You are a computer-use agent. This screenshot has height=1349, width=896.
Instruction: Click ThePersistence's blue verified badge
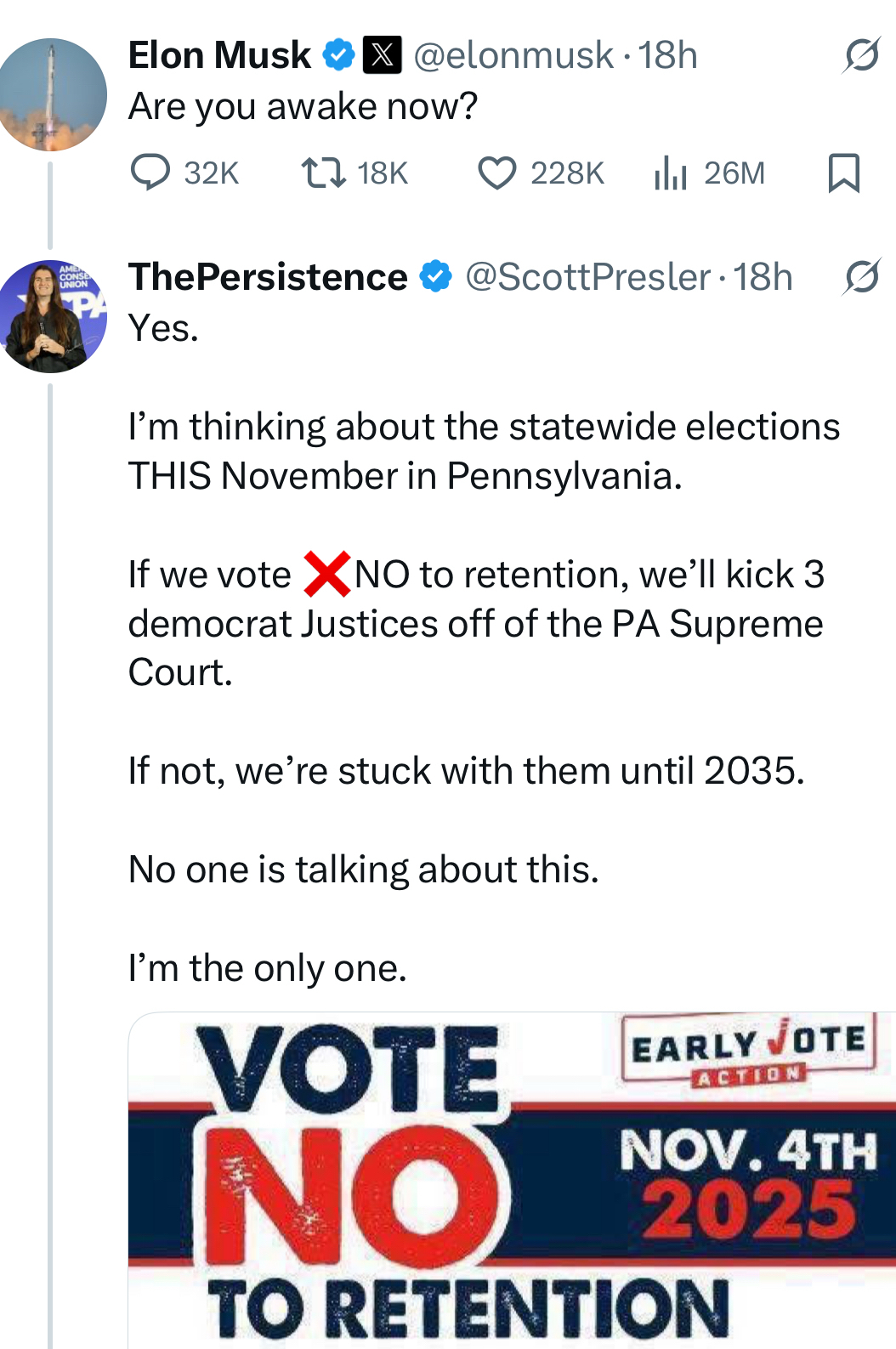(436, 277)
